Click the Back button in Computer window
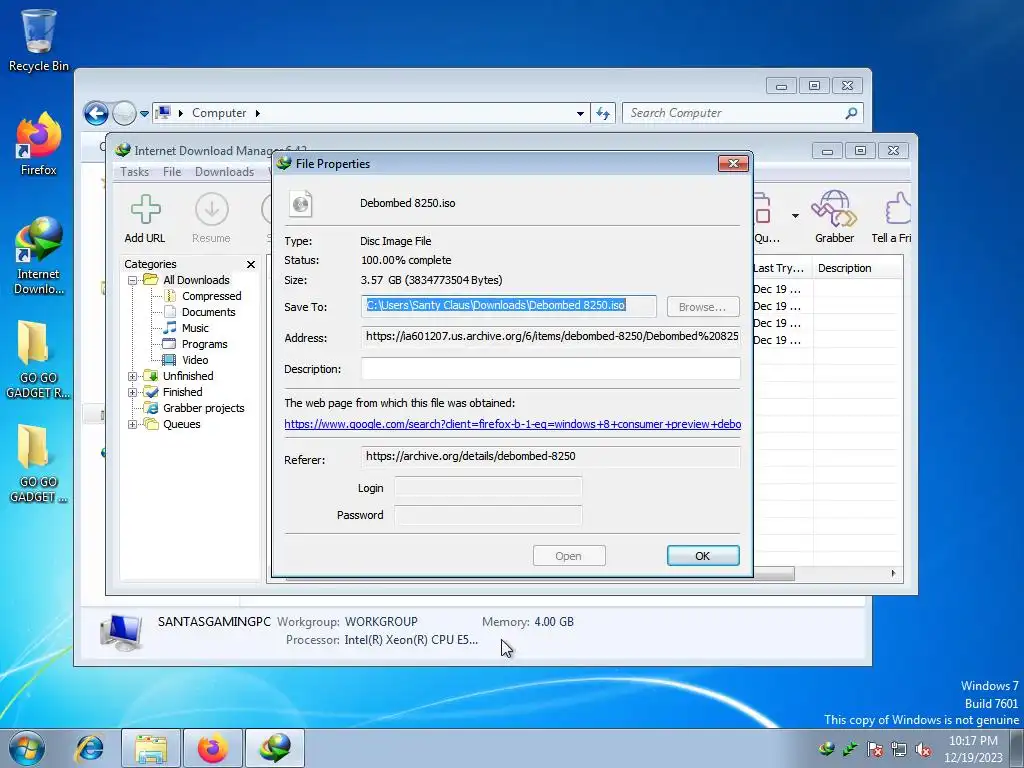Screen dimensions: 1024x768 (x=96, y=114)
